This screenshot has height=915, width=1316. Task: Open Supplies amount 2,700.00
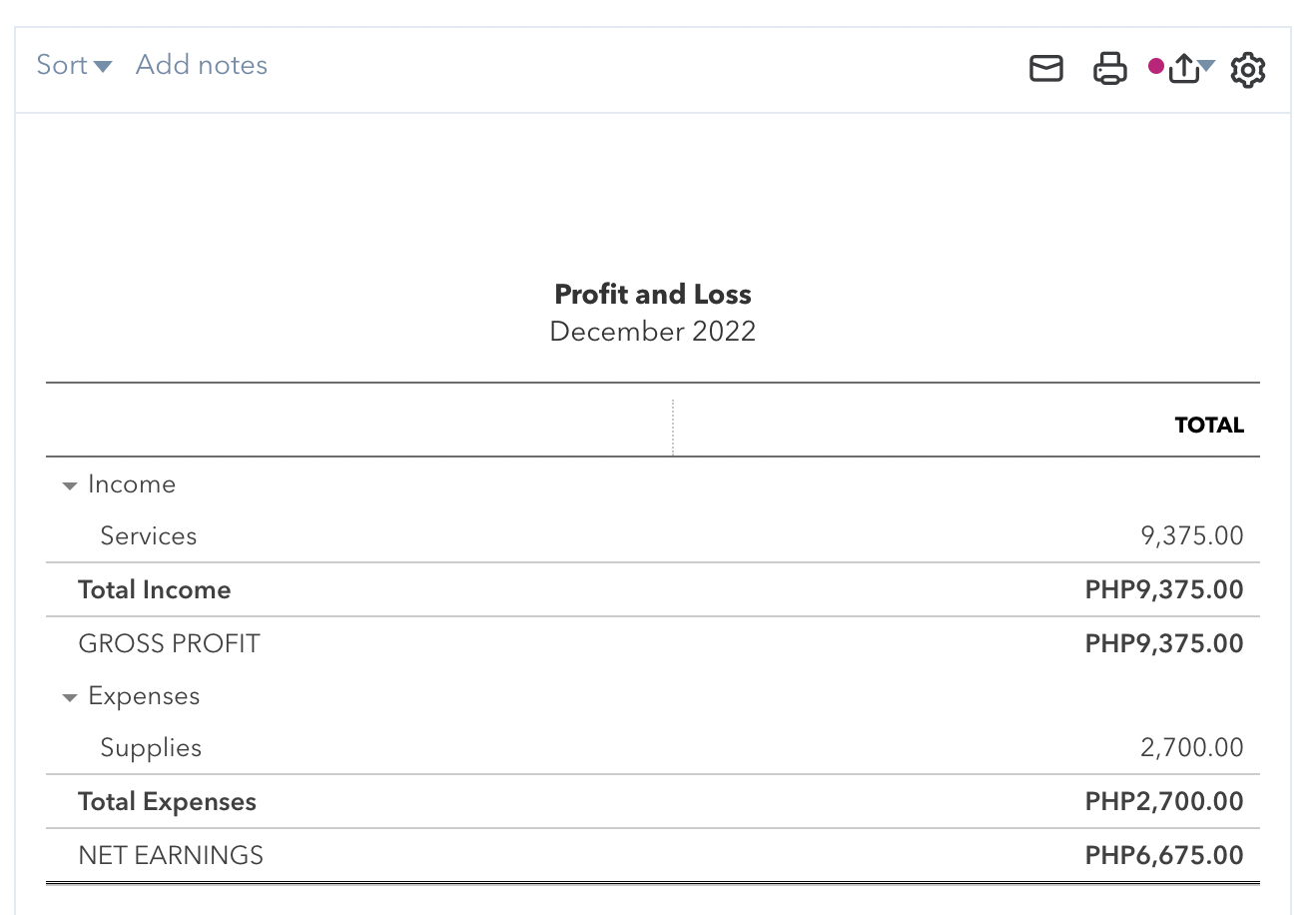[x=1192, y=748]
